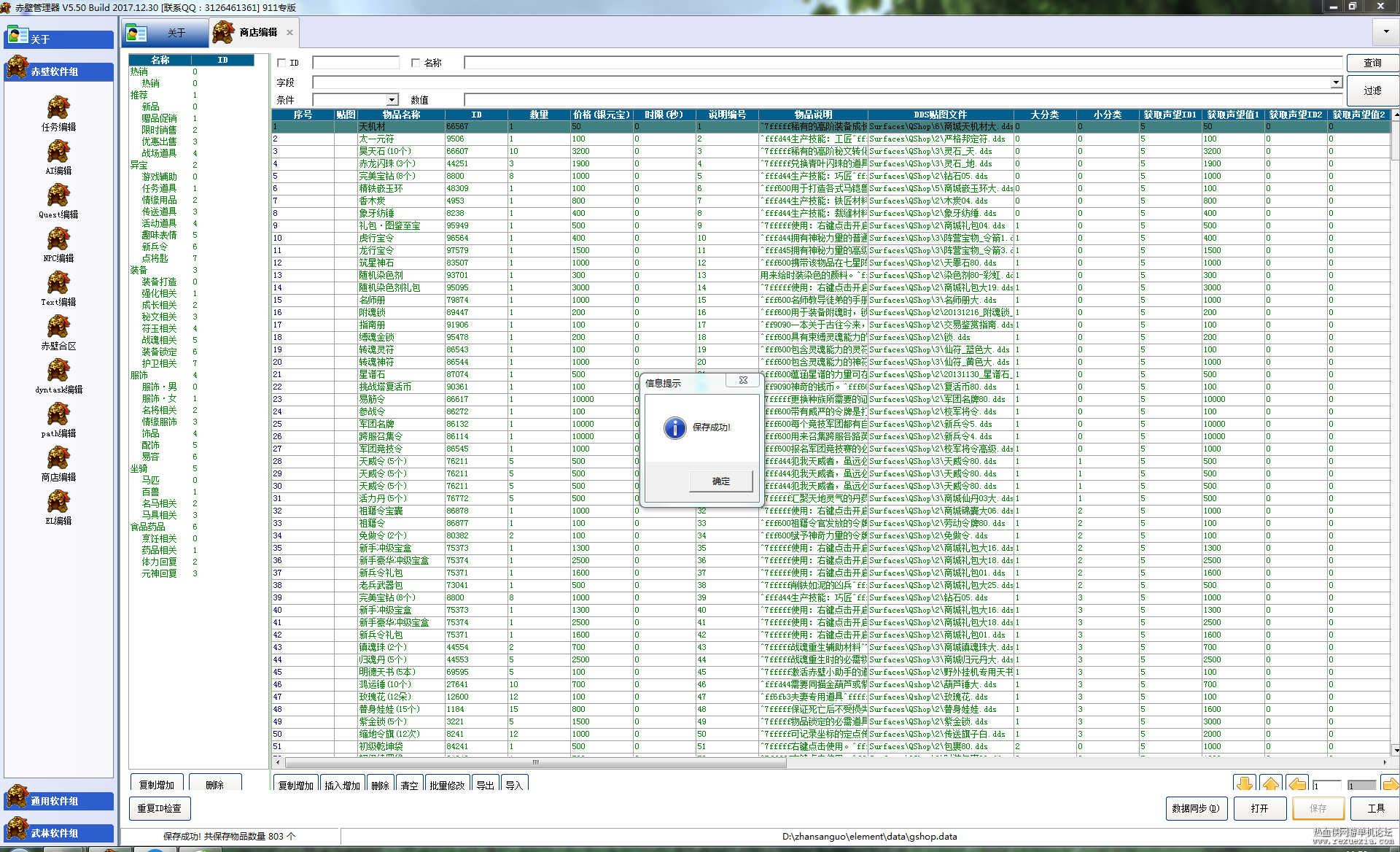Select the 完美宝钻 (8个) row 5 cell
Viewport: 1400px width, 852px height.
[x=401, y=176]
